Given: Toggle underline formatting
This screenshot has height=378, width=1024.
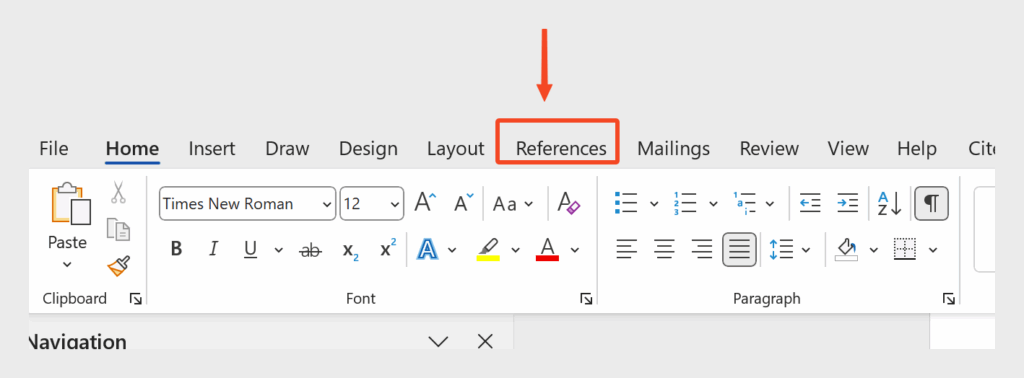Looking at the screenshot, I should [250, 249].
